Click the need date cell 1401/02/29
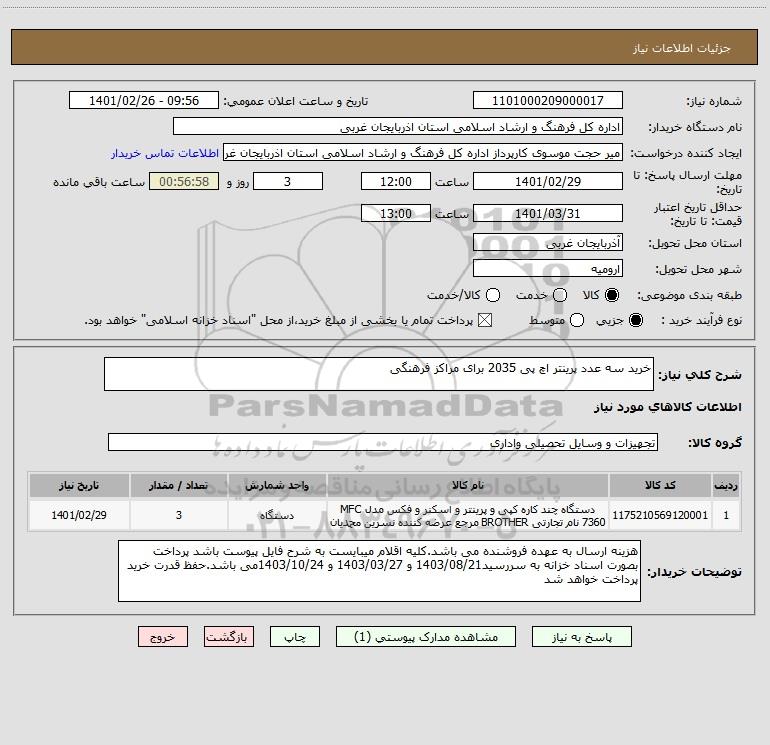This screenshot has height=745, width=770. click(79, 515)
